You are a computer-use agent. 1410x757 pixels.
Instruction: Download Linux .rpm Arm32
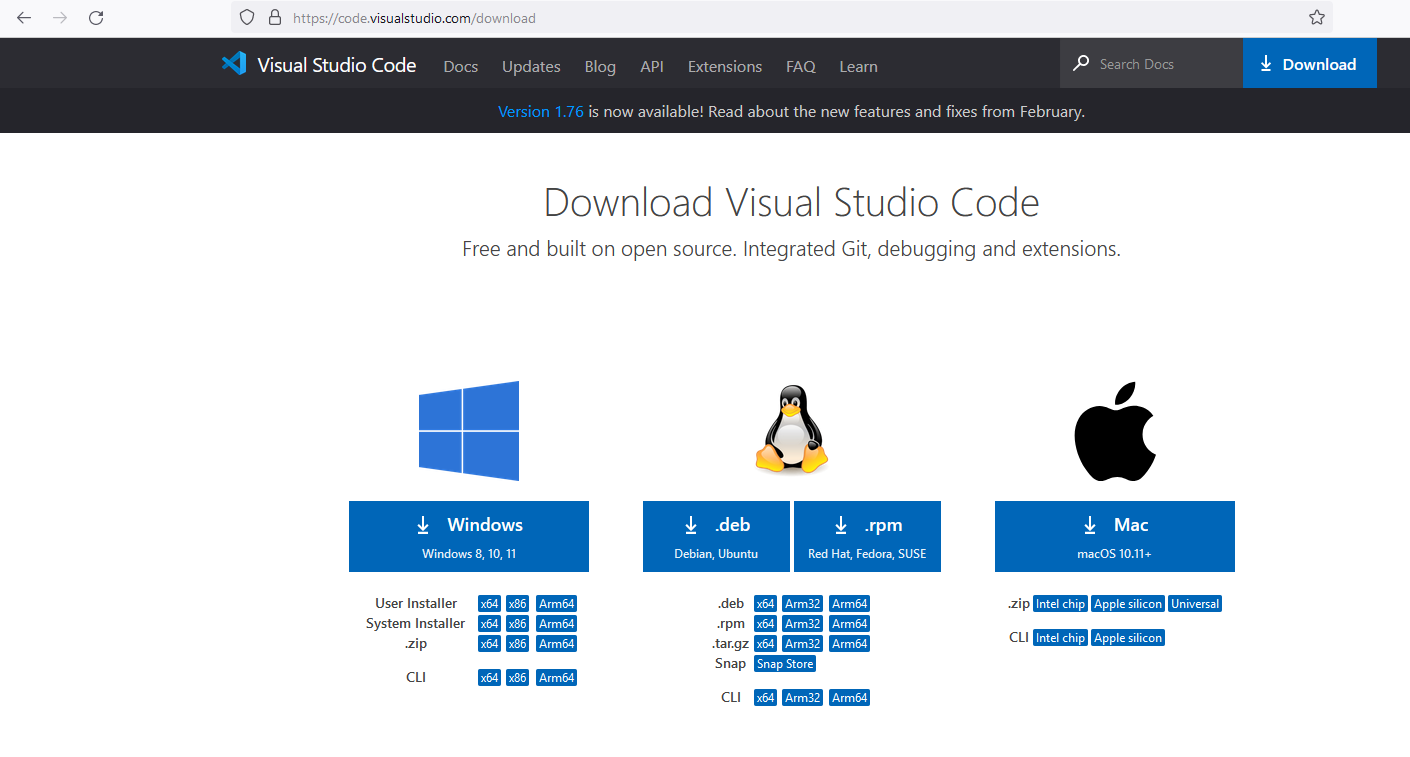coord(802,624)
